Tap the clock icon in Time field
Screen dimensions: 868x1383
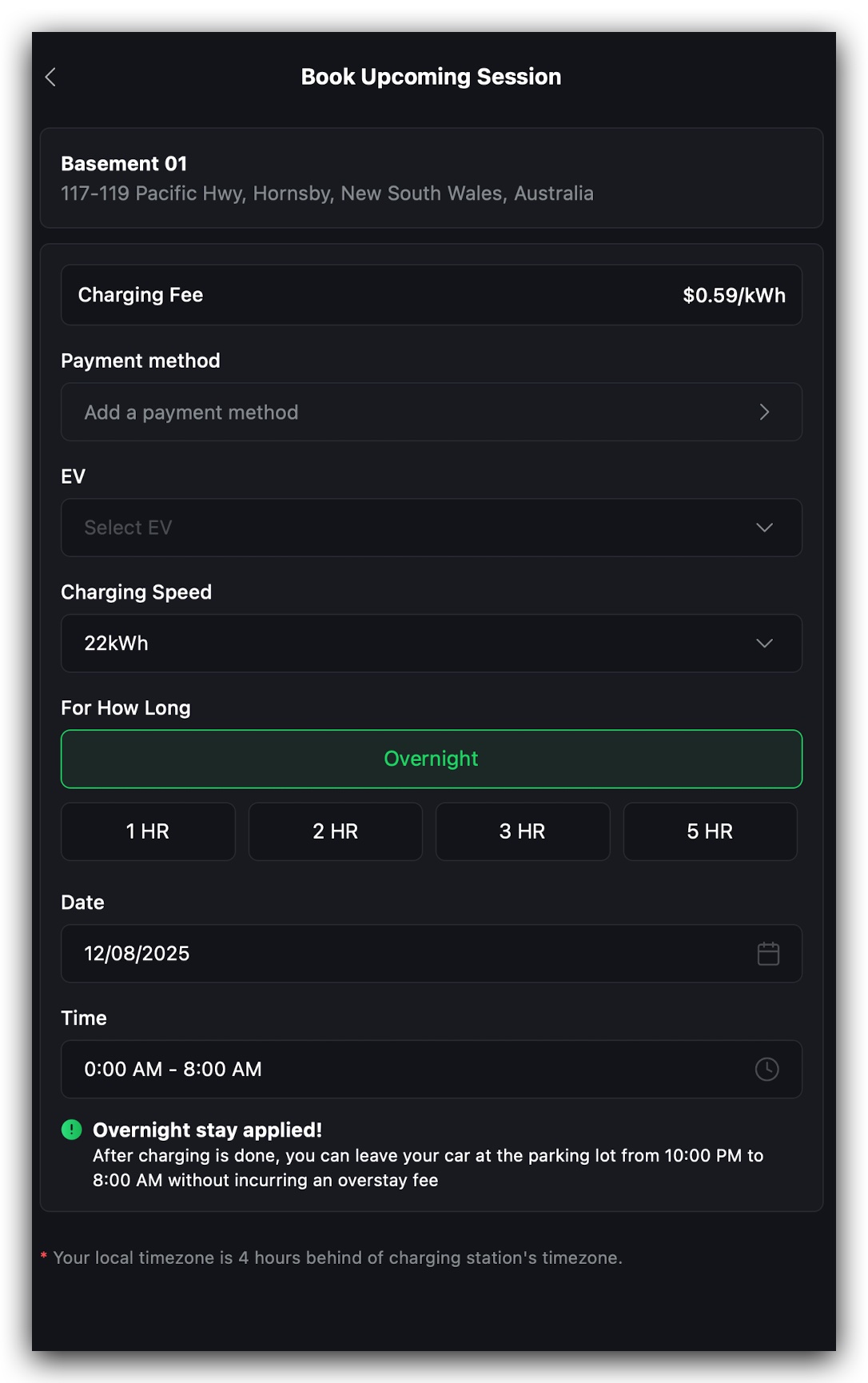(766, 1069)
